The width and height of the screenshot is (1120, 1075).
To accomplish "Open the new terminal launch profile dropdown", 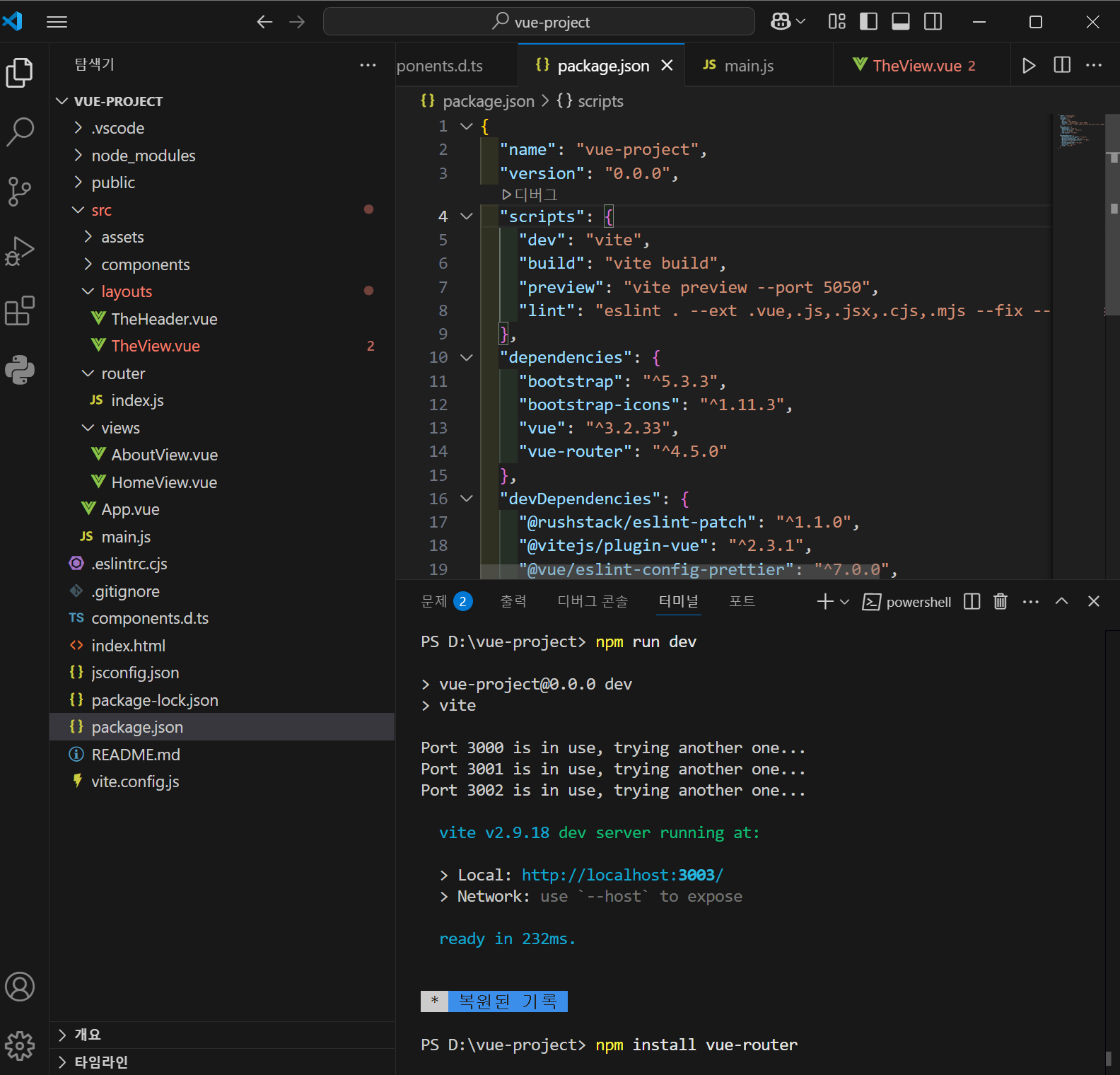I will pyautogui.click(x=844, y=602).
